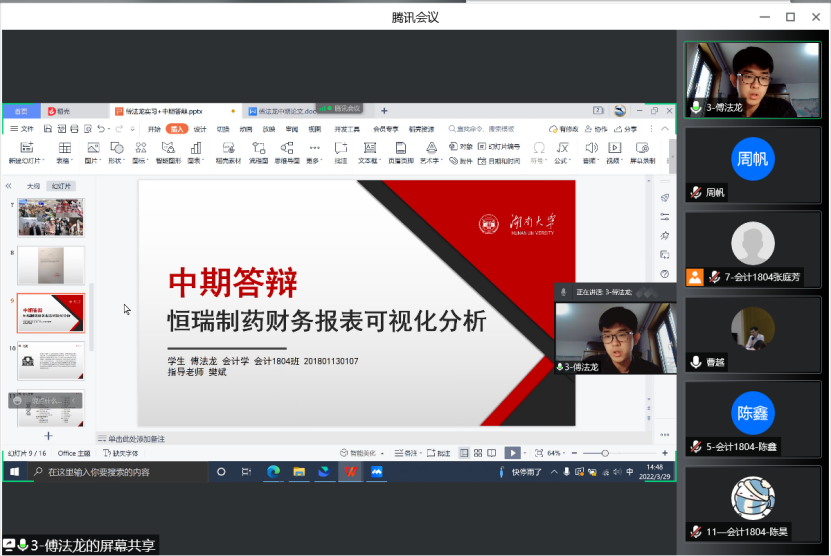Click the 公式 formula icon

(x=562, y=148)
